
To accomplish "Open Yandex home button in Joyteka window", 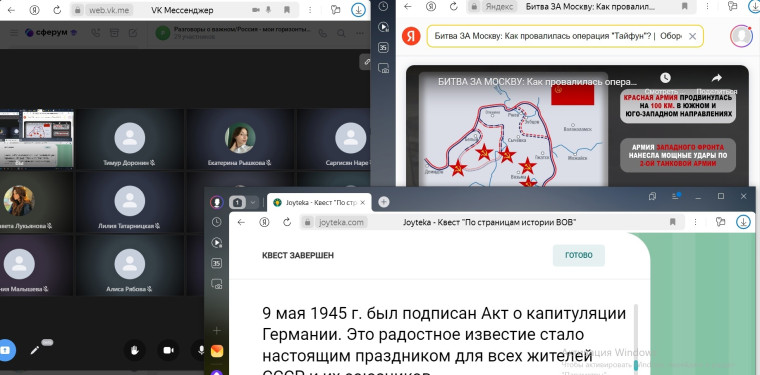I will click(x=264, y=222).
